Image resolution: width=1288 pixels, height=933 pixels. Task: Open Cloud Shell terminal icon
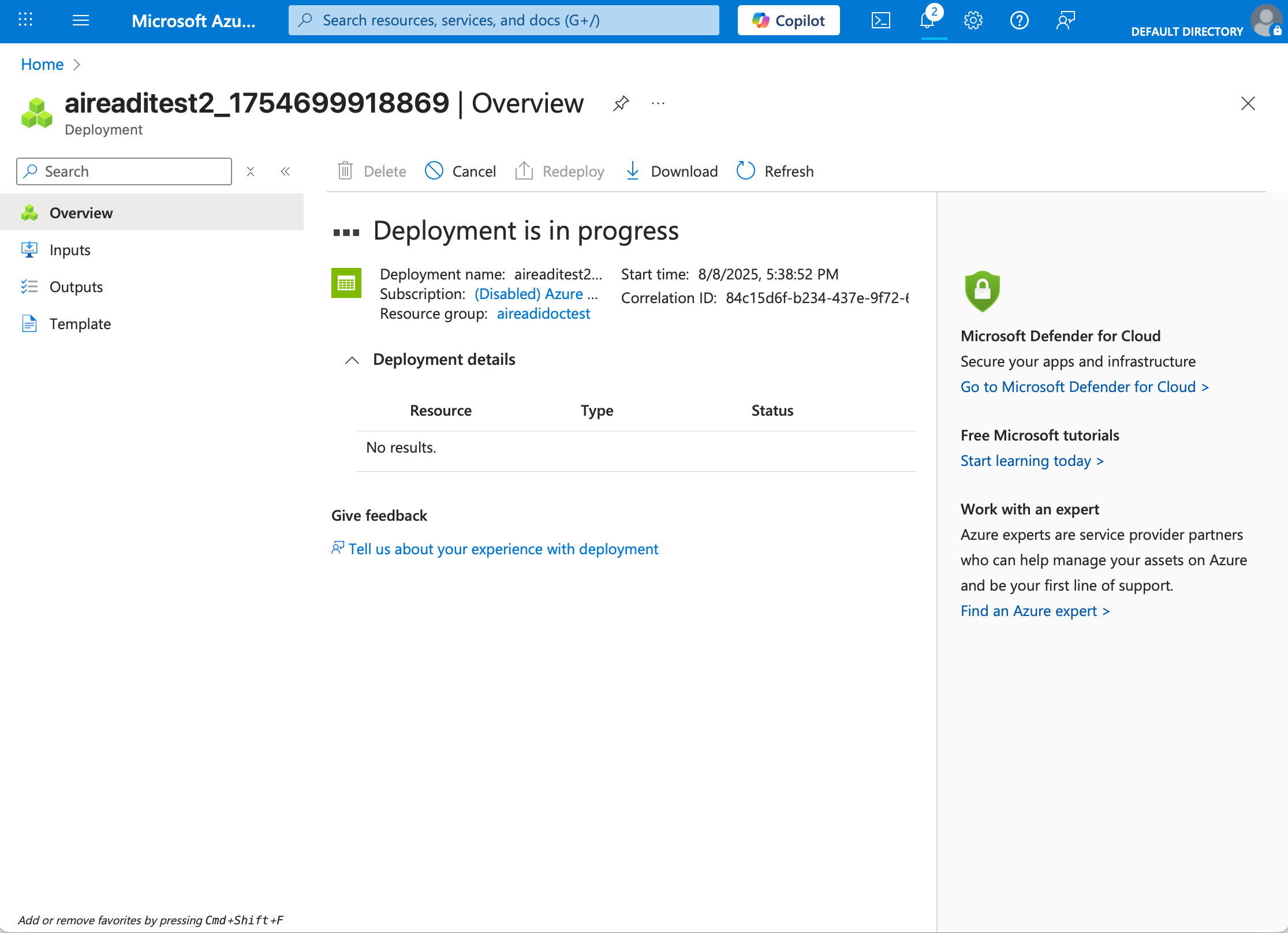[880, 21]
